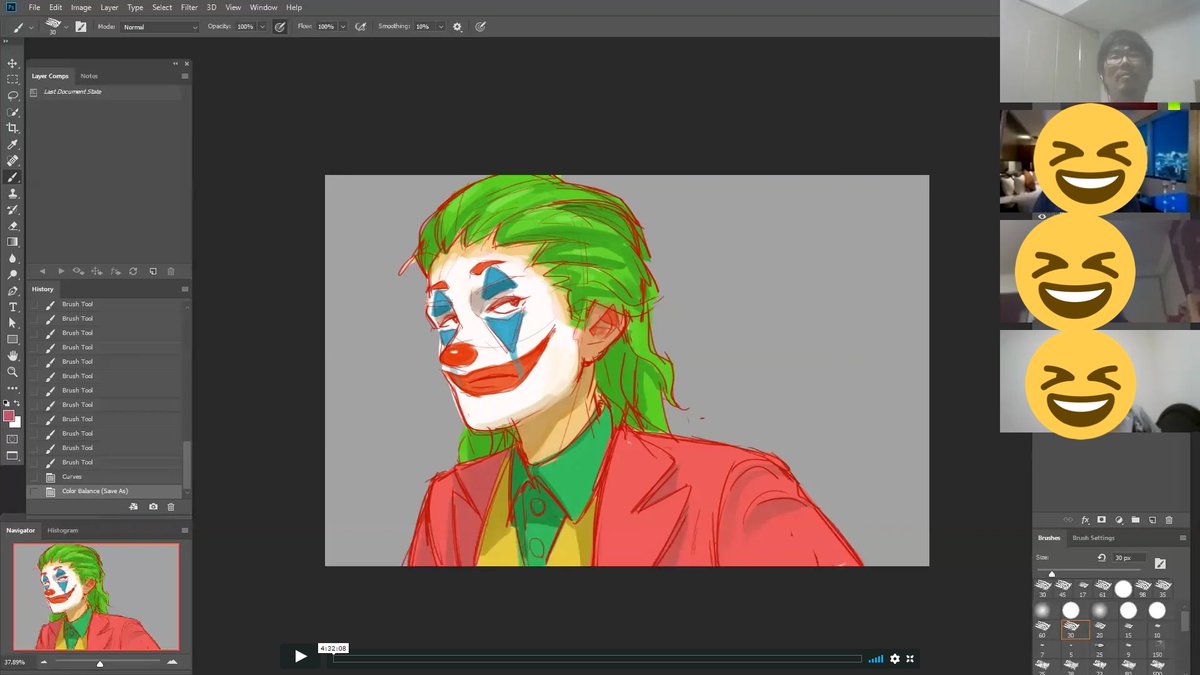Select the Move tool
The height and width of the screenshot is (675, 1200).
pyautogui.click(x=12, y=63)
